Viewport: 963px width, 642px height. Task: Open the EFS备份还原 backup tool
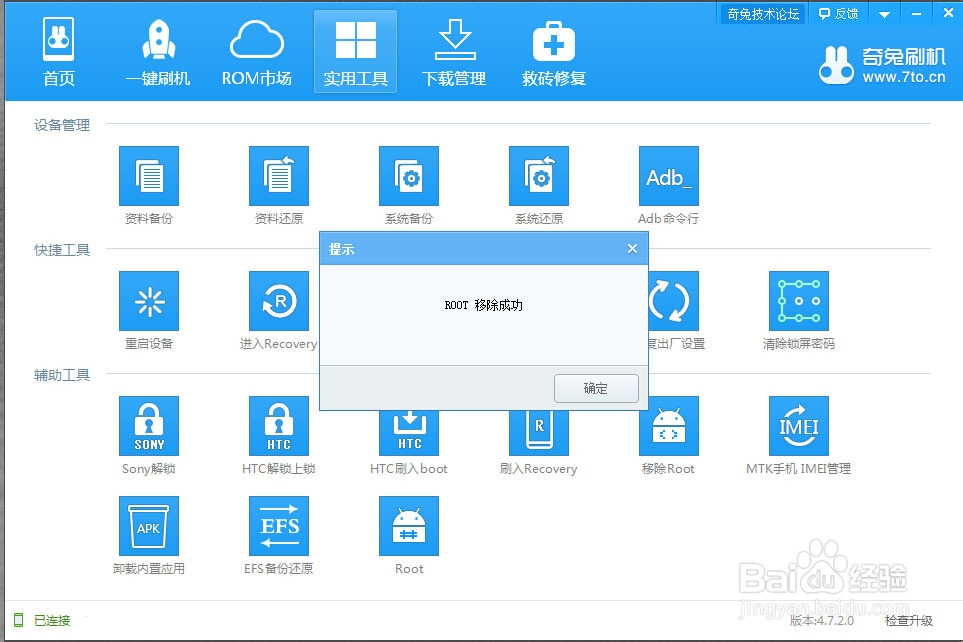tap(278, 525)
